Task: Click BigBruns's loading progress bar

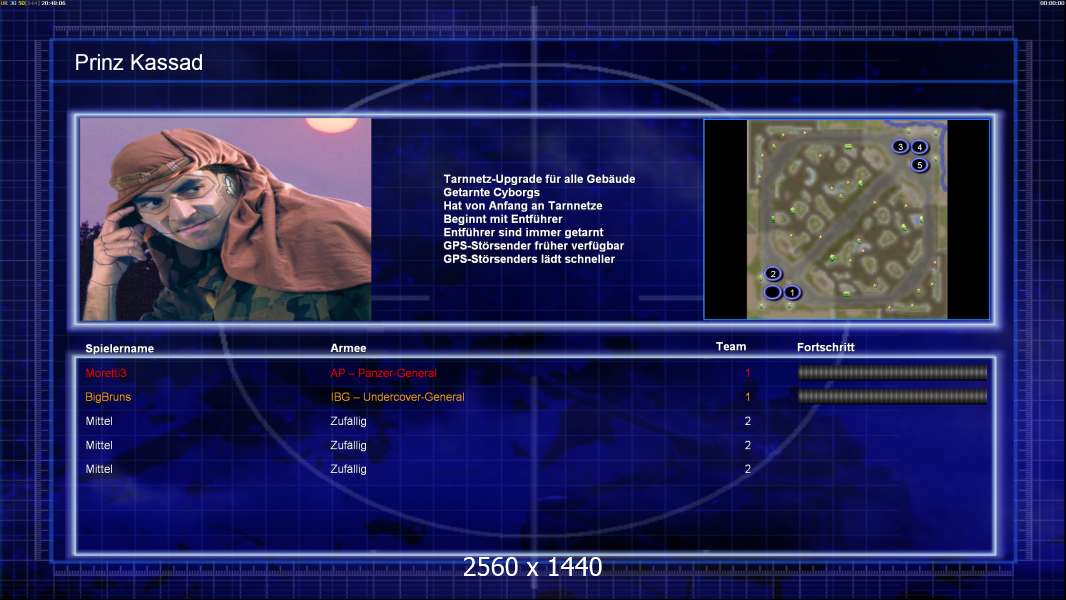Action: 892,396
